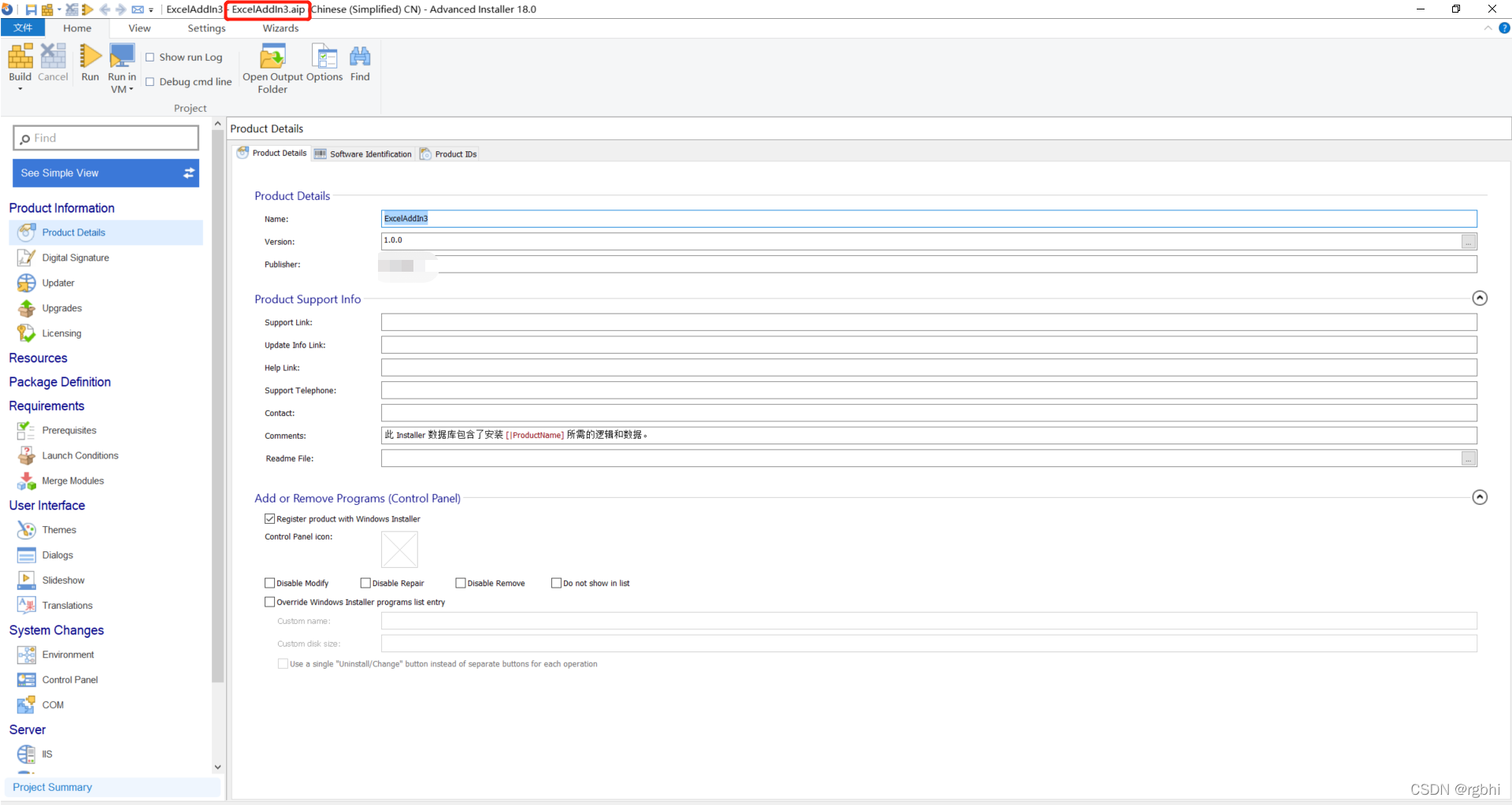Enable Debug cmd line checkbox
Image resolution: width=1512 pixels, height=805 pixels.
pos(150,82)
